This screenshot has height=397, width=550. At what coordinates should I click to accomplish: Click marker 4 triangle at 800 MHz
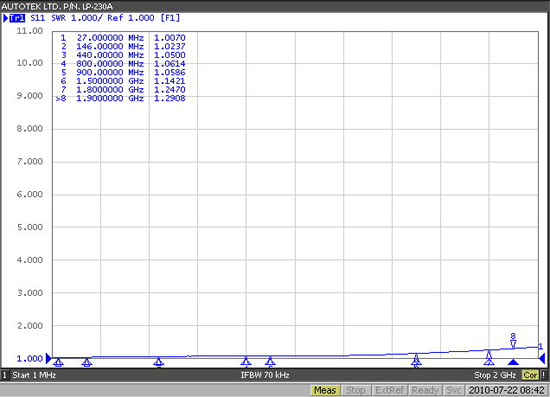pyautogui.click(x=246, y=361)
